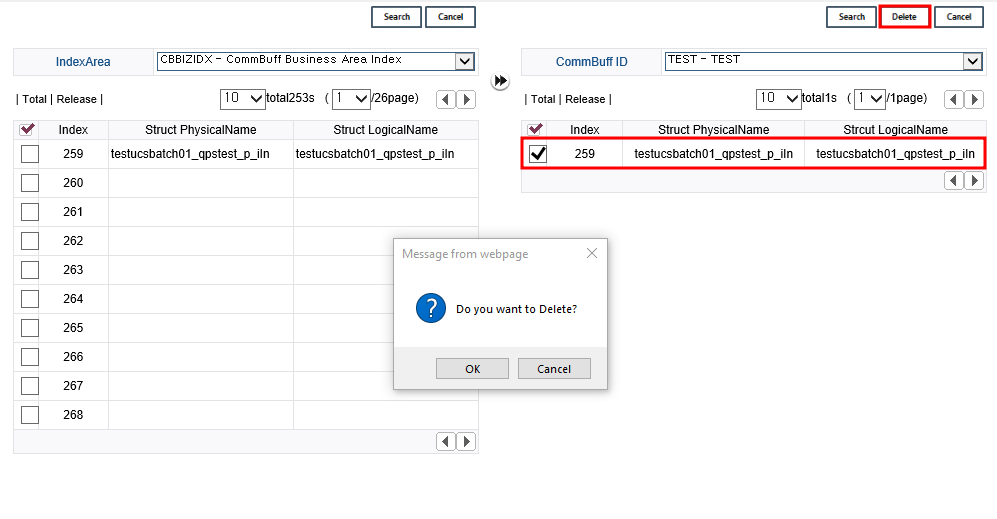Click the Delete button in right panel

tap(904, 17)
